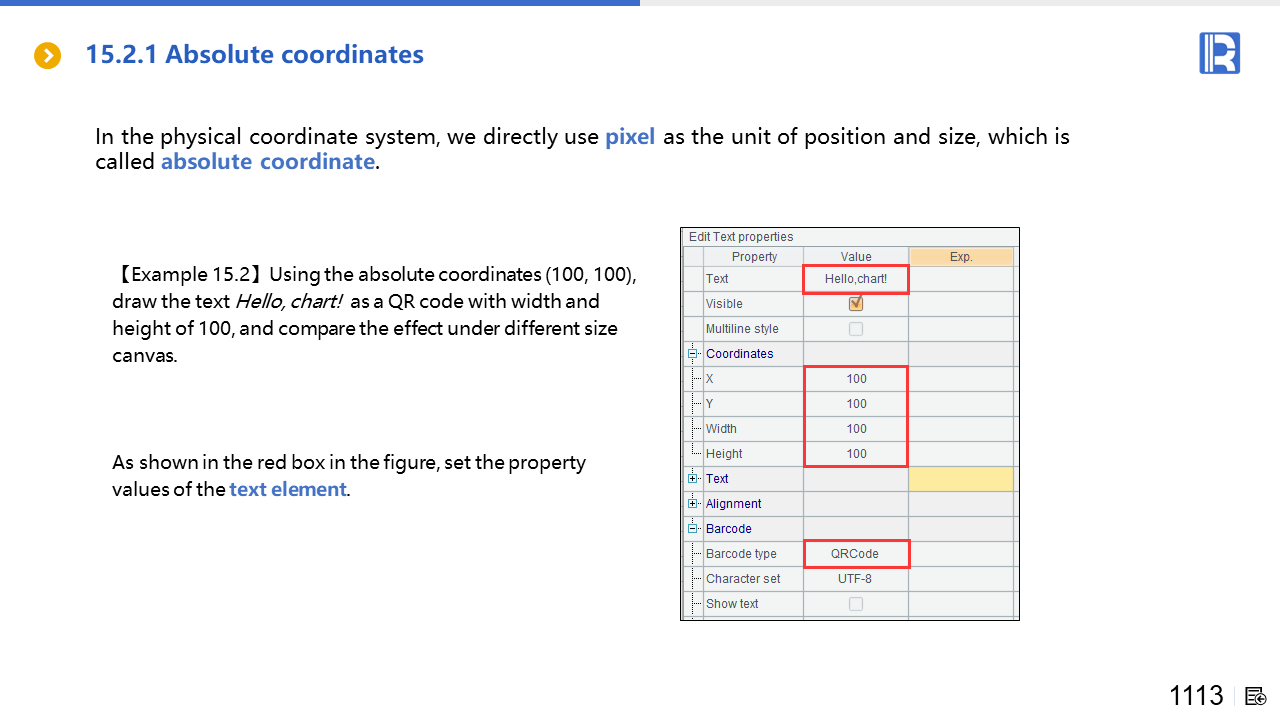Expand the Text property group
Image resolution: width=1280 pixels, height=720 pixels.
tap(693, 479)
